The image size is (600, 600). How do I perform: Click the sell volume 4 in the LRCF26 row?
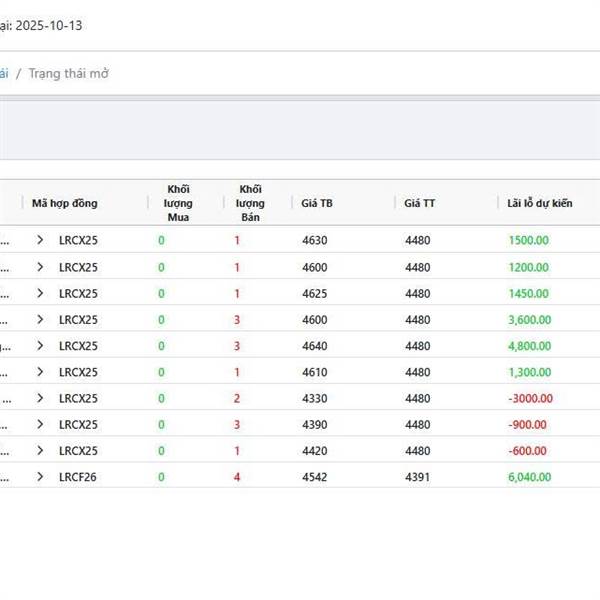(x=237, y=477)
